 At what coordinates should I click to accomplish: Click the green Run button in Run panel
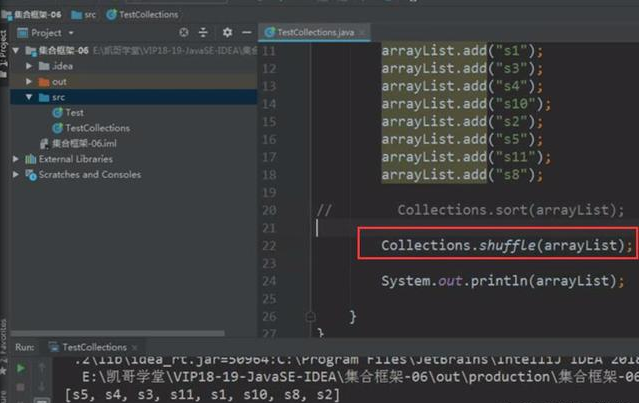19,368
